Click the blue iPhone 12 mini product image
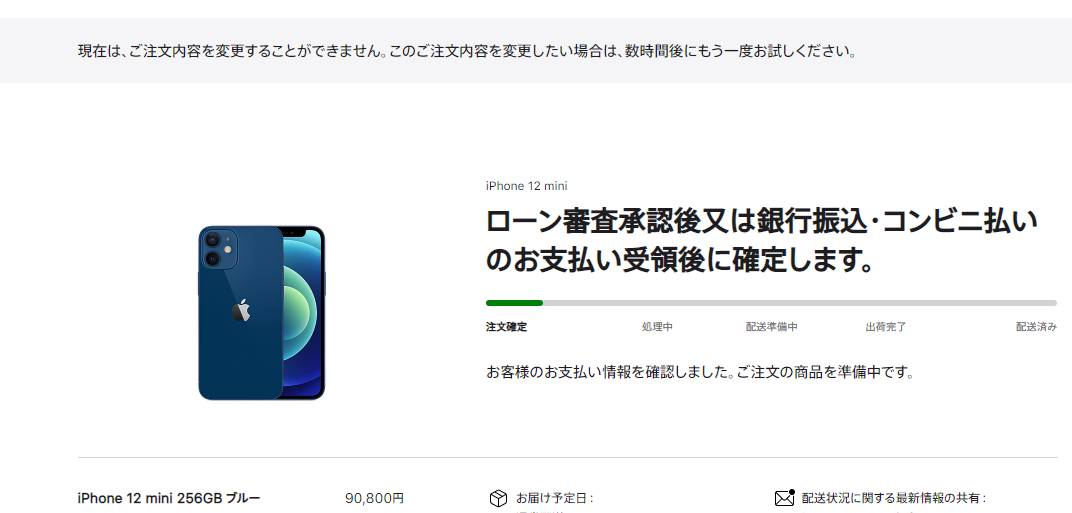This screenshot has height=513, width=1072. click(x=261, y=313)
